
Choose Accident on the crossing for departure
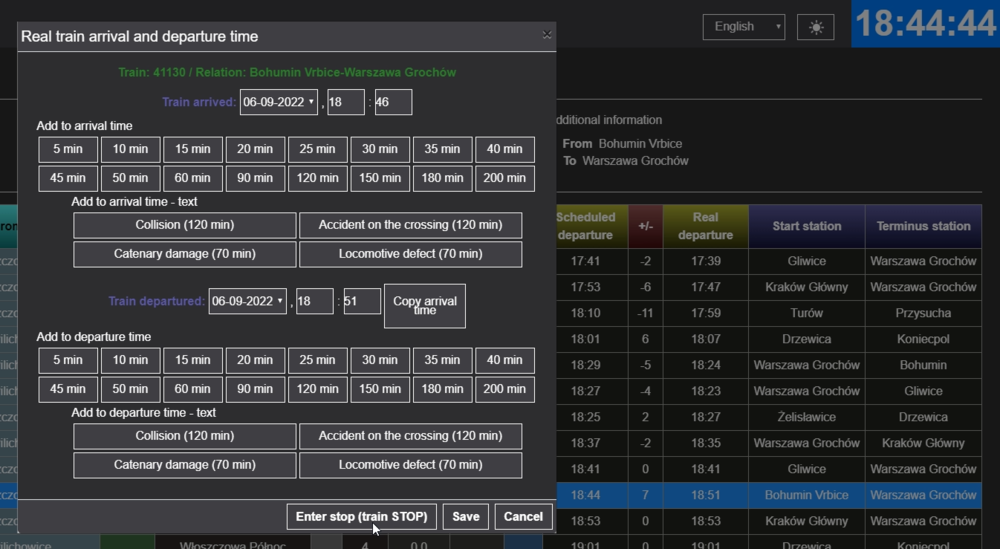pos(410,436)
